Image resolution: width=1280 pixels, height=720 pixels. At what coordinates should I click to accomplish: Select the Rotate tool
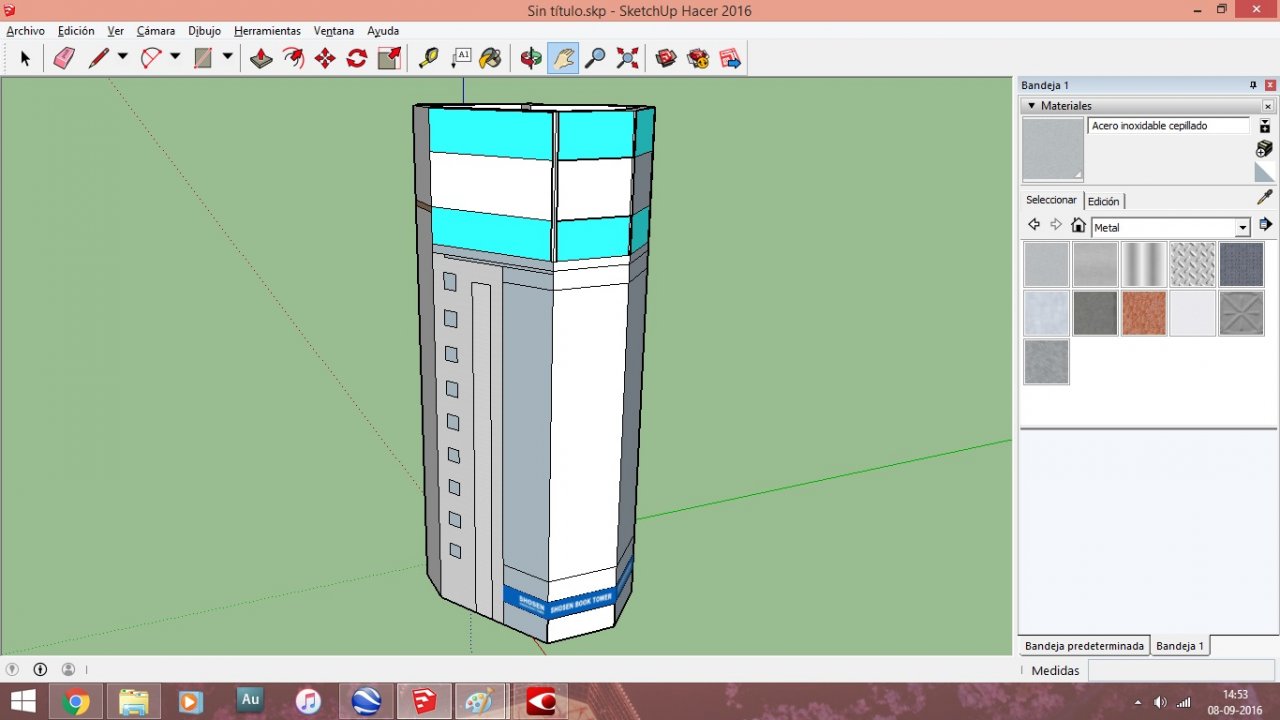pyautogui.click(x=357, y=58)
